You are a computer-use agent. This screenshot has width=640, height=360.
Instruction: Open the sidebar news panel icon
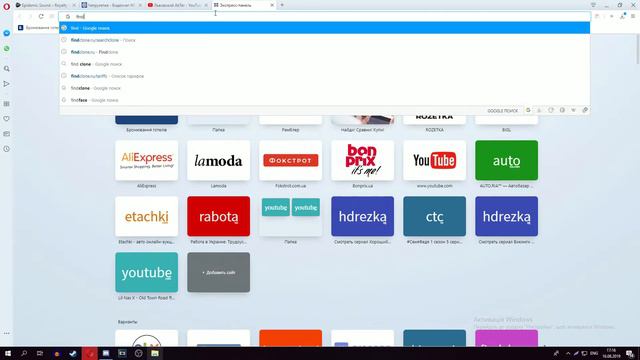[x=7, y=134]
